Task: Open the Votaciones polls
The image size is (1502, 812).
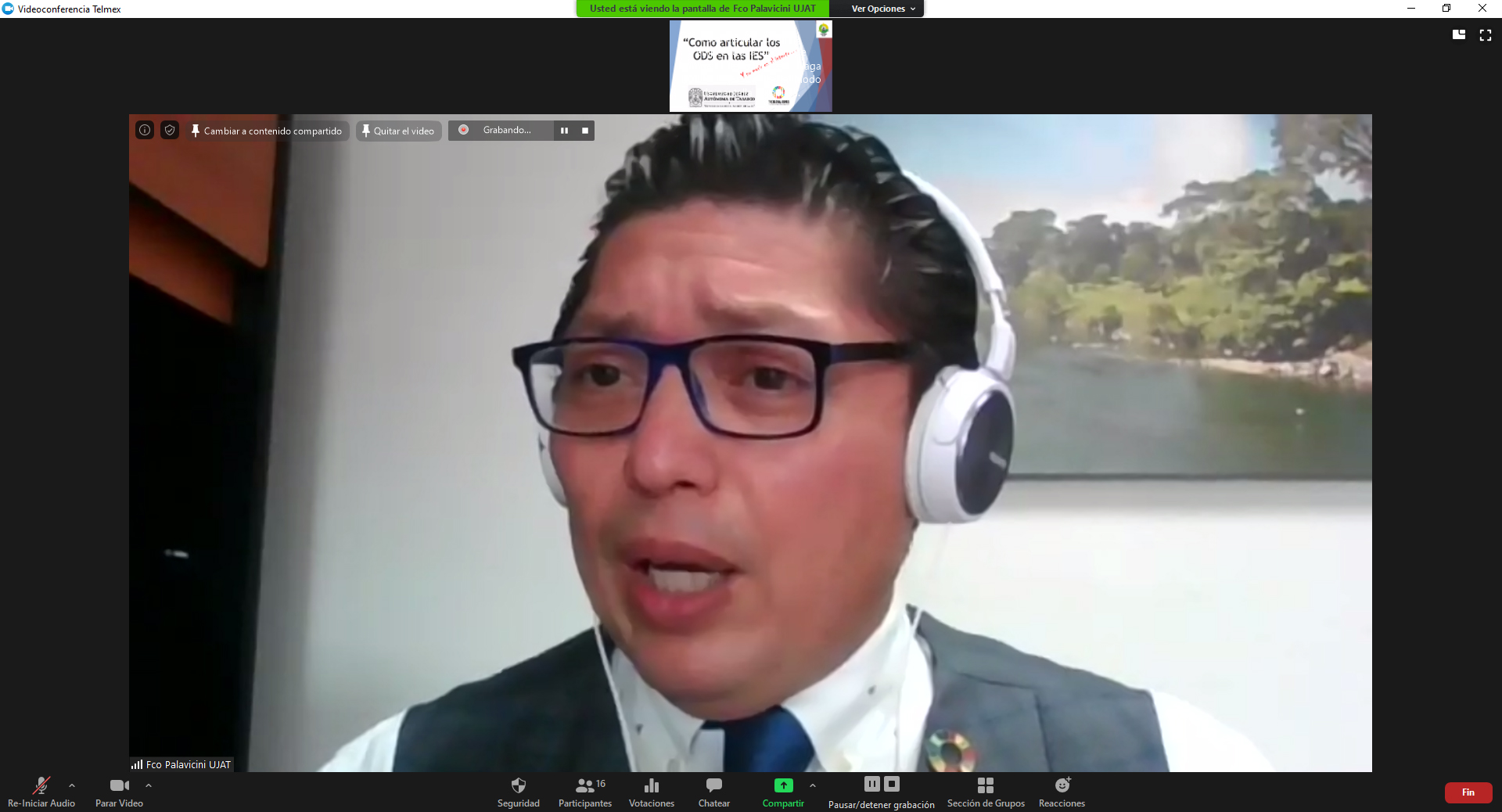Action: click(651, 791)
